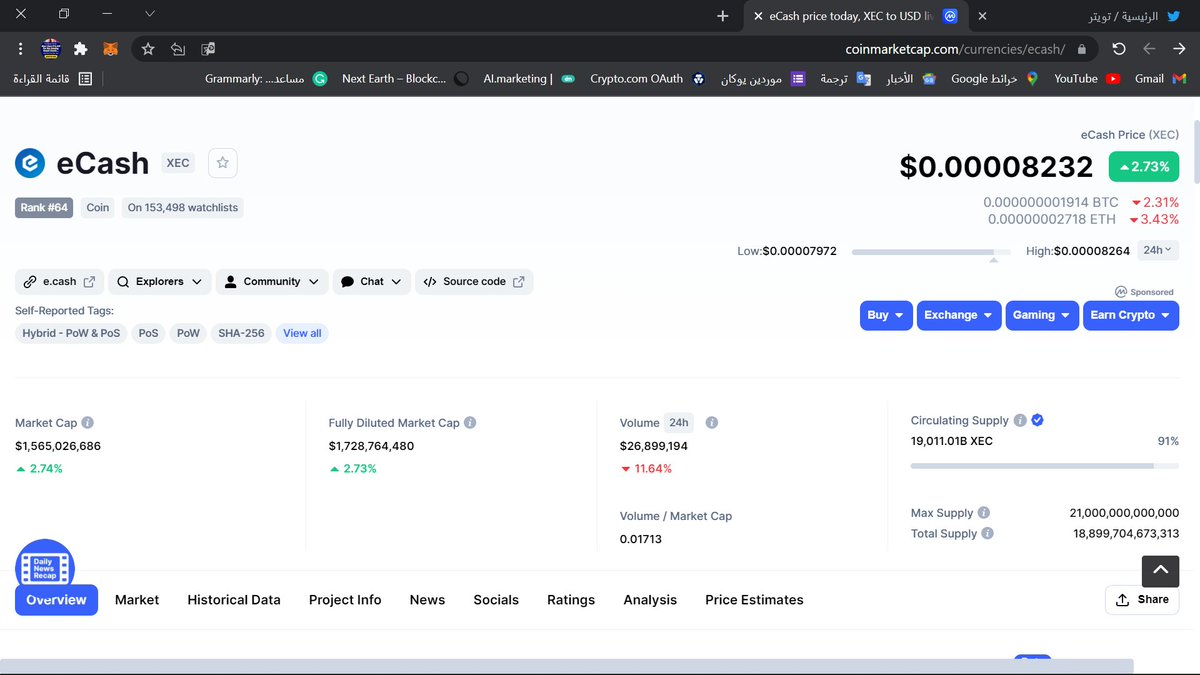Open the Exchange dropdown
This screenshot has width=1200, height=675.
tap(959, 315)
